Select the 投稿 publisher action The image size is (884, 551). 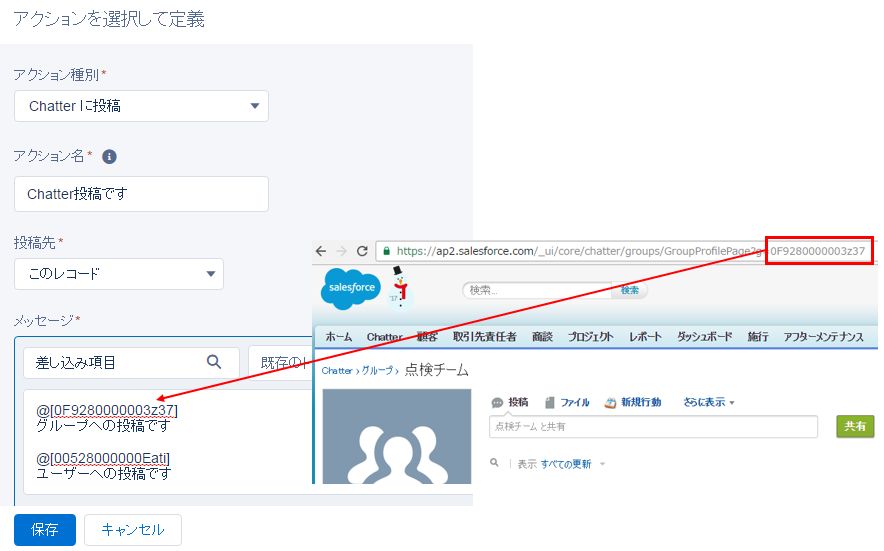click(x=510, y=402)
